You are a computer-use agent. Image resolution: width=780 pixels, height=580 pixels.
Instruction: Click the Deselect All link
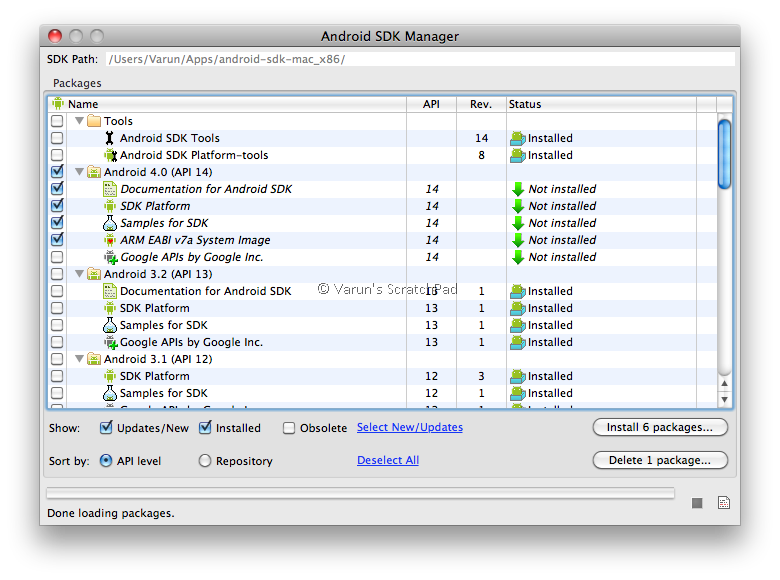tap(388, 460)
